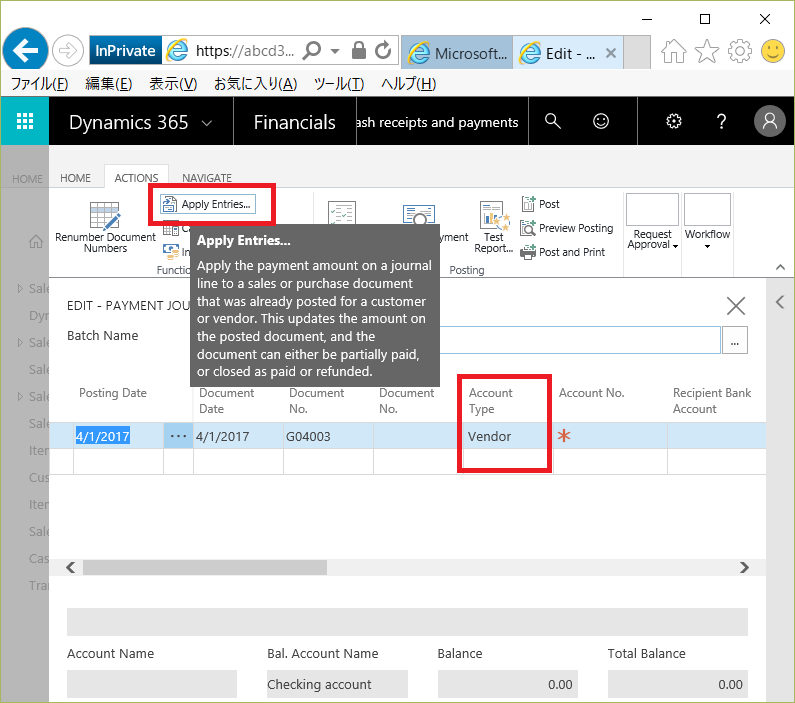Click the Apply Entries... button
The height and width of the screenshot is (703, 795).
[208, 204]
